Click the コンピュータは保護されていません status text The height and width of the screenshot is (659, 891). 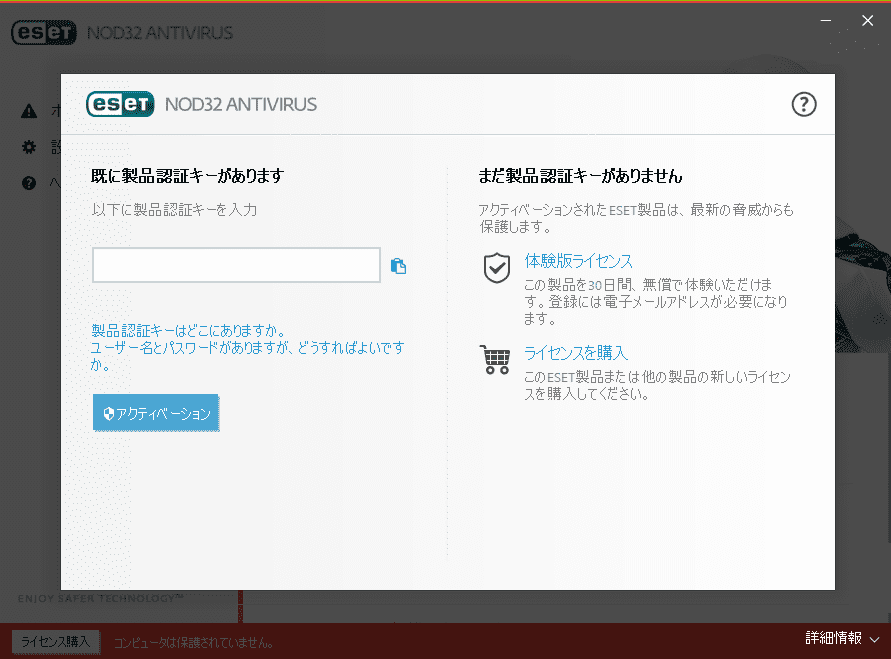194,643
